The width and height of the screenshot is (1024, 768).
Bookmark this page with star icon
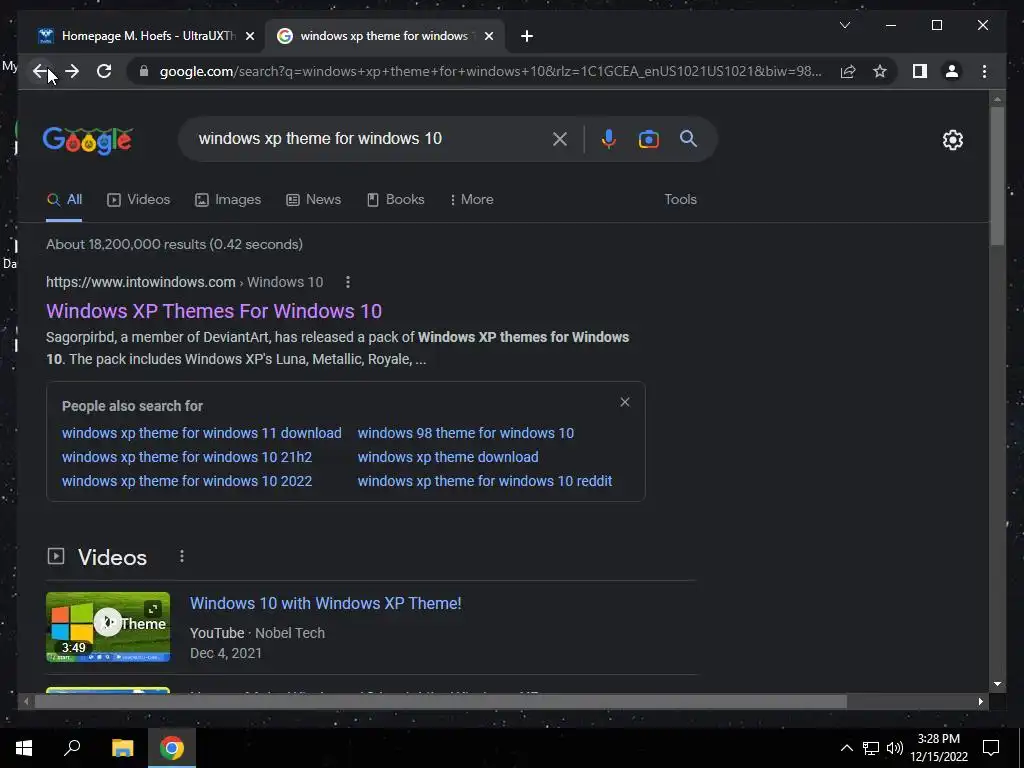(880, 71)
